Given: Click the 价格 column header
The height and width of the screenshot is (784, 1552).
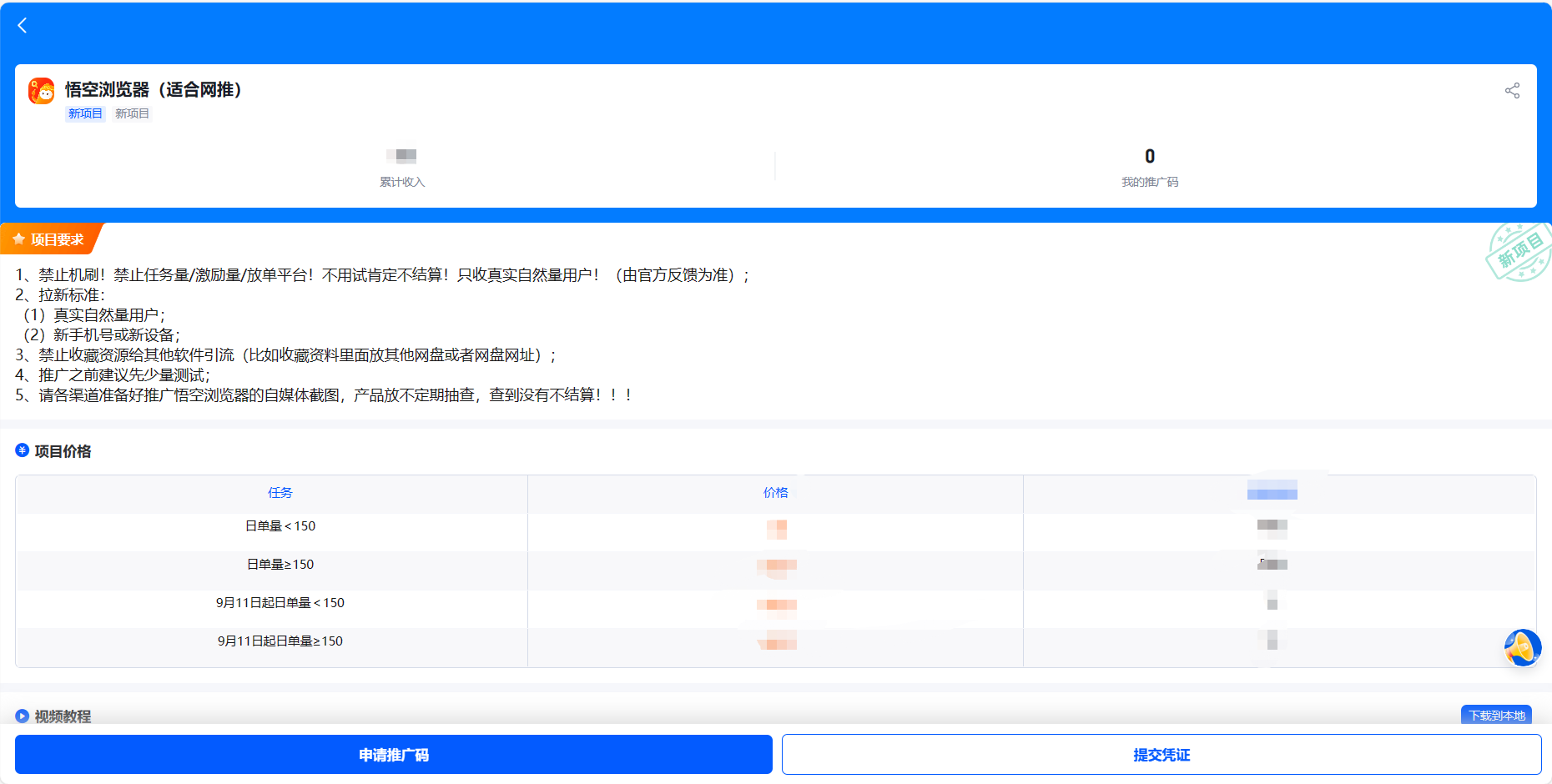Looking at the screenshot, I should [x=776, y=493].
